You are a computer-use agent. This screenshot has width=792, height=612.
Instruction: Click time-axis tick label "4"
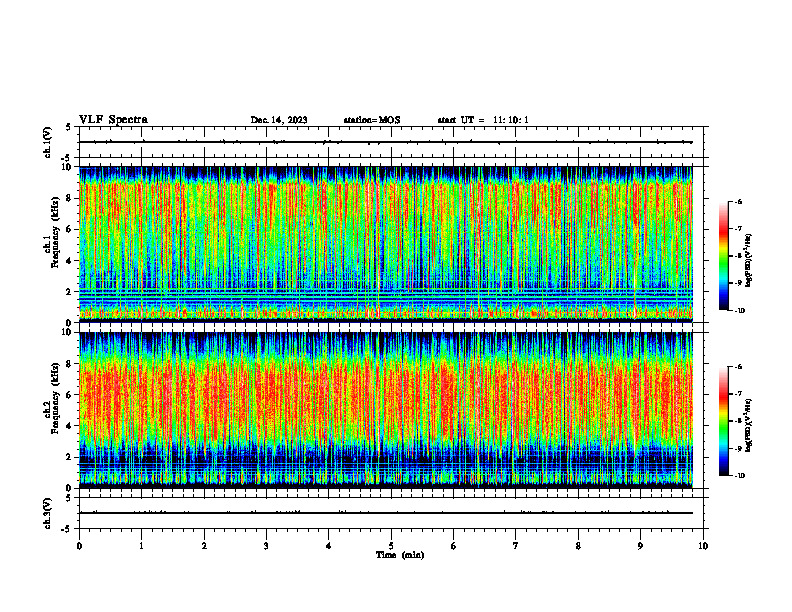coord(329,546)
